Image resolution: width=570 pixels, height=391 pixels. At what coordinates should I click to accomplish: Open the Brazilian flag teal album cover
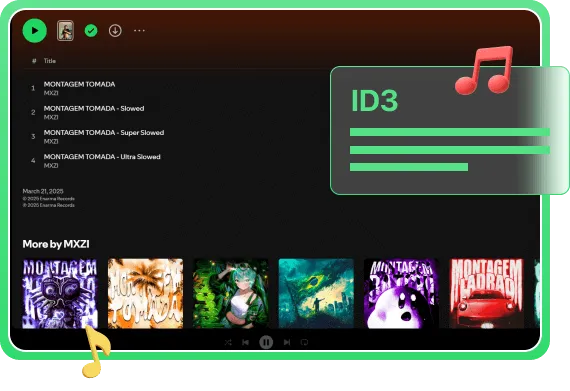coord(316,293)
